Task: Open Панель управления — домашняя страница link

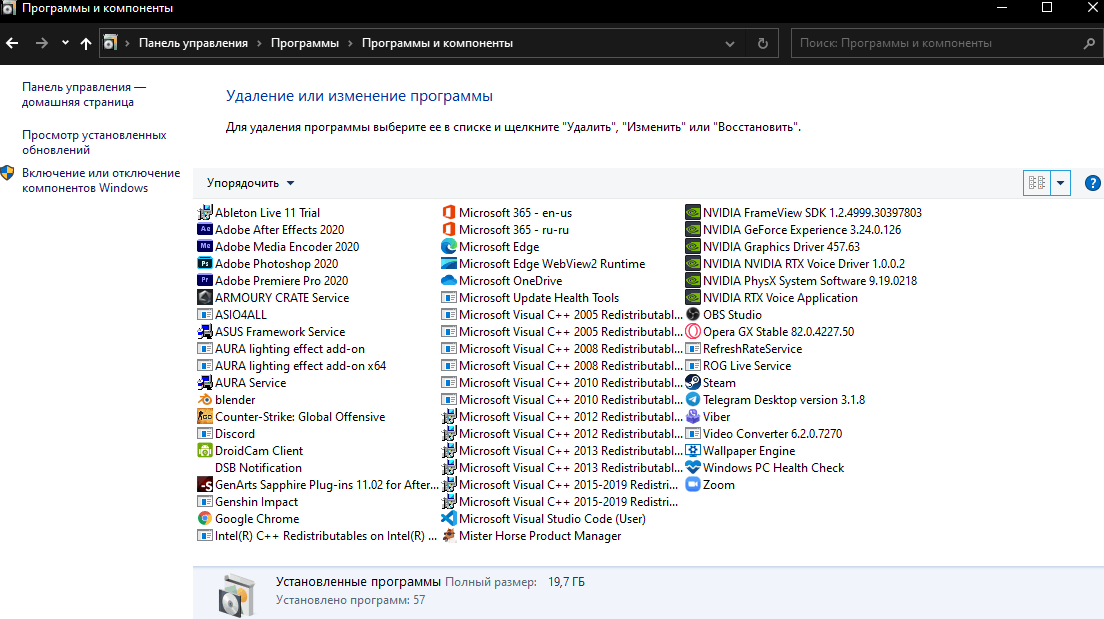Action: coord(84,94)
